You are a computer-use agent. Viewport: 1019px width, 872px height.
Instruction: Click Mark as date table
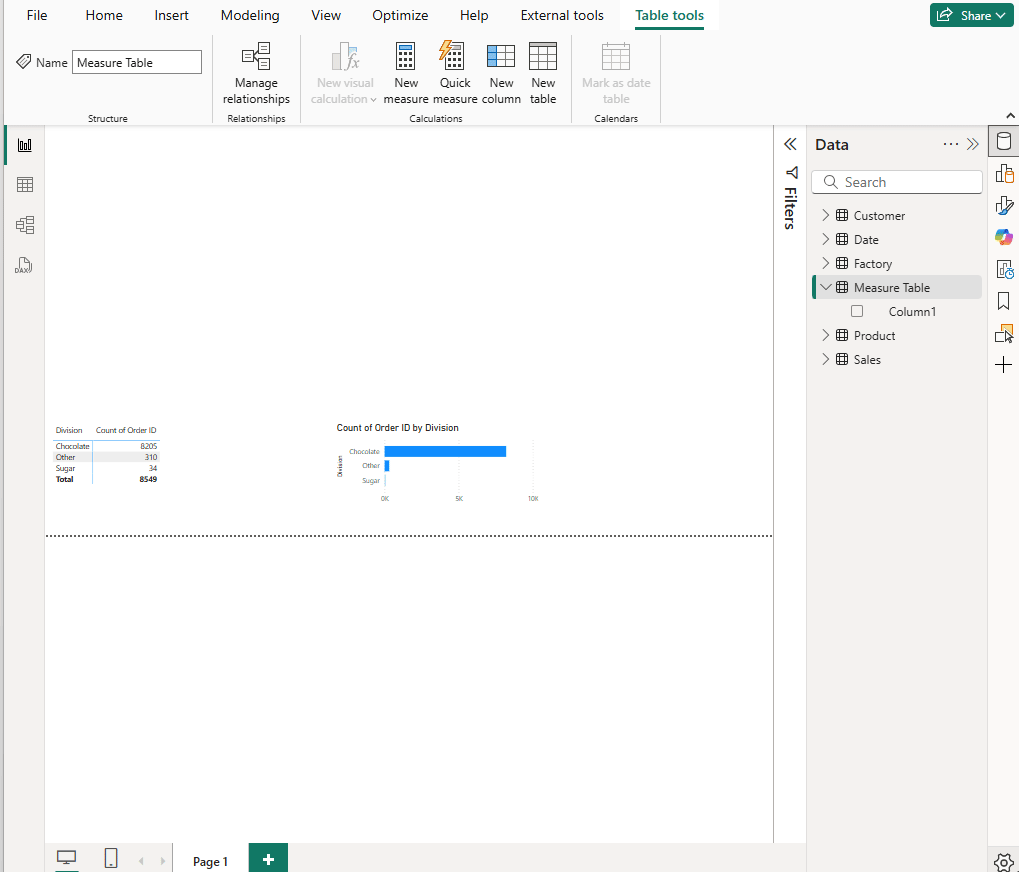pyautogui.click(x=616, y=73)
